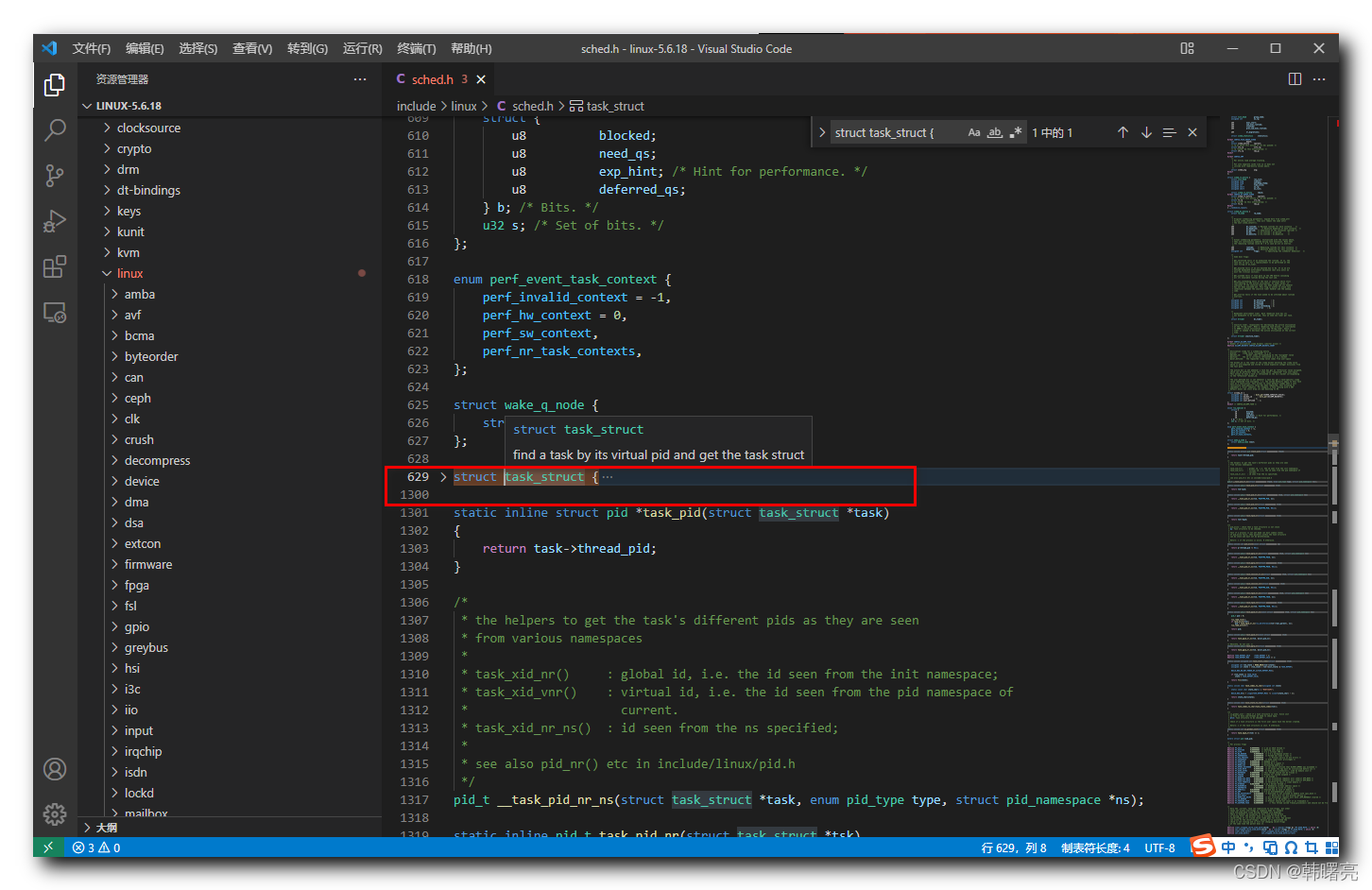Screen dimensions: 1372x890
Task: Expand the decompress folder
Action: [157, 460]
